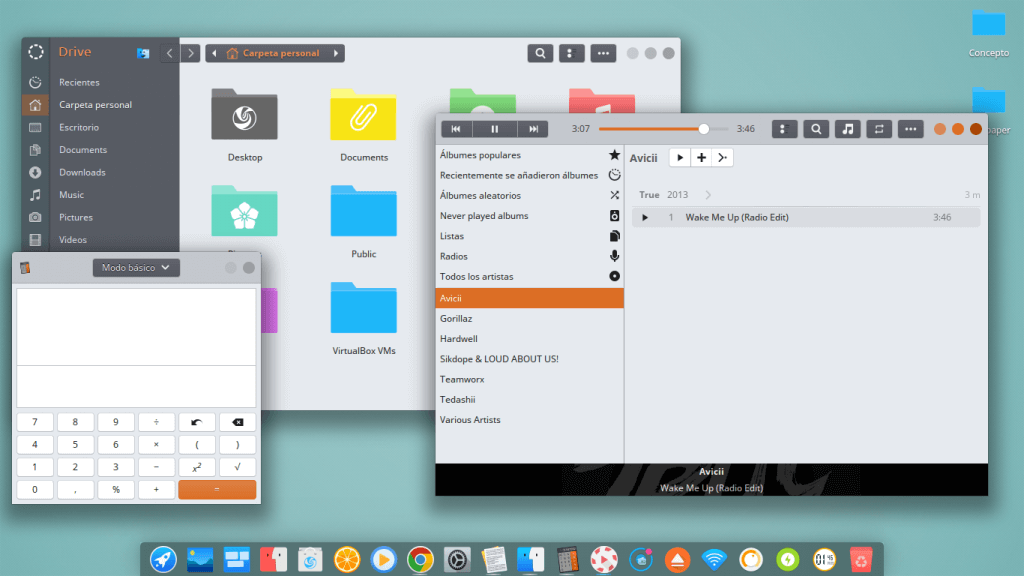Click the calculator undo button
Screen dimensions: 1024x576
point(197,422)
